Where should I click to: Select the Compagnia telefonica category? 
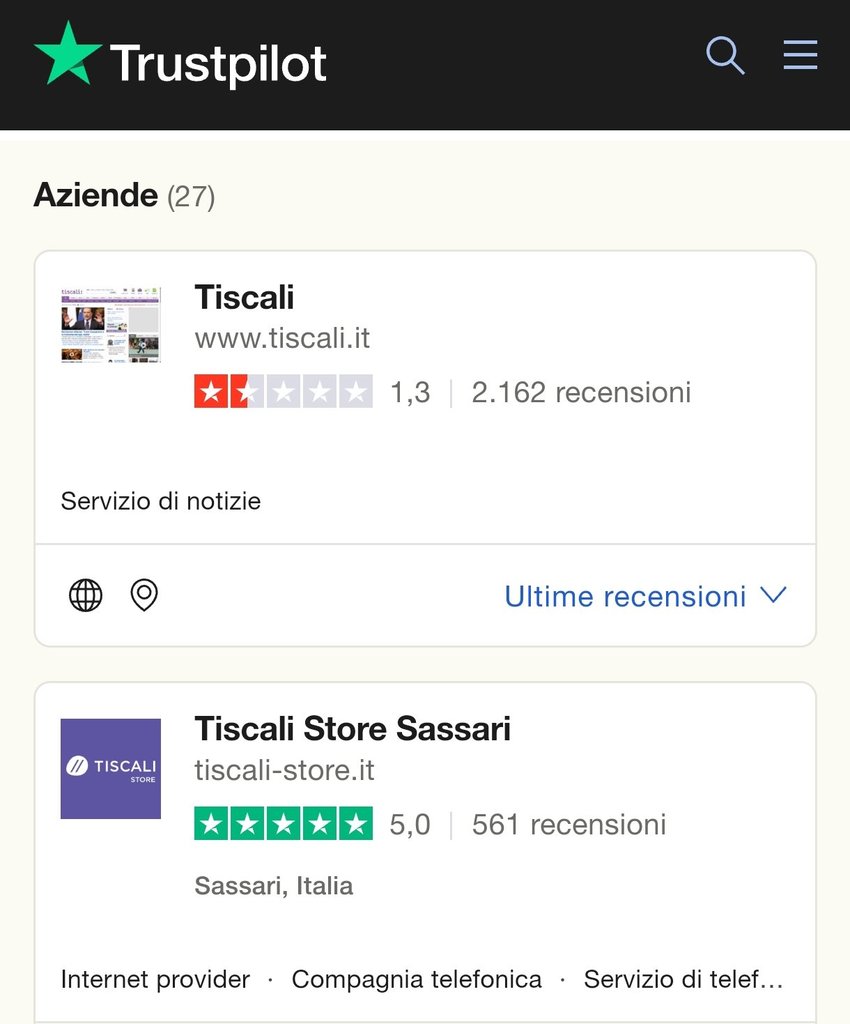tap(416, 979)
